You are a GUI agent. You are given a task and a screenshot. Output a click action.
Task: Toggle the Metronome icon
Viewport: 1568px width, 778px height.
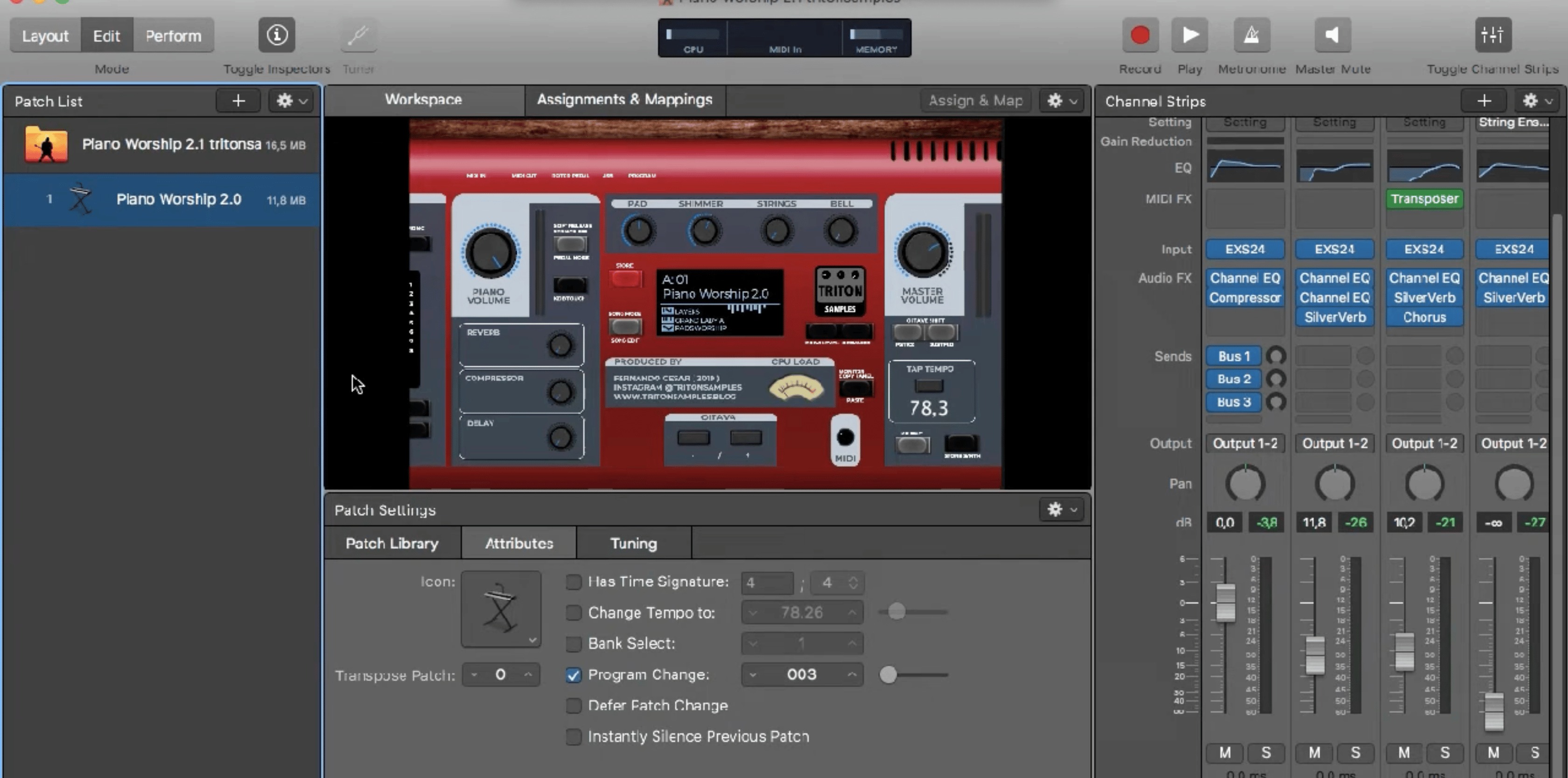click(x=1251, y=35)
